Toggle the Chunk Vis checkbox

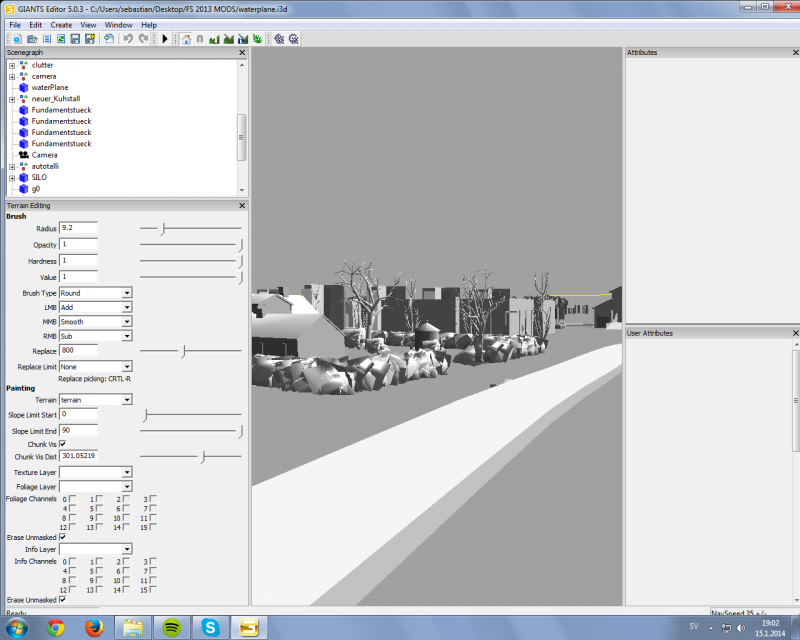pyautogui.click(x=62, y=444)
